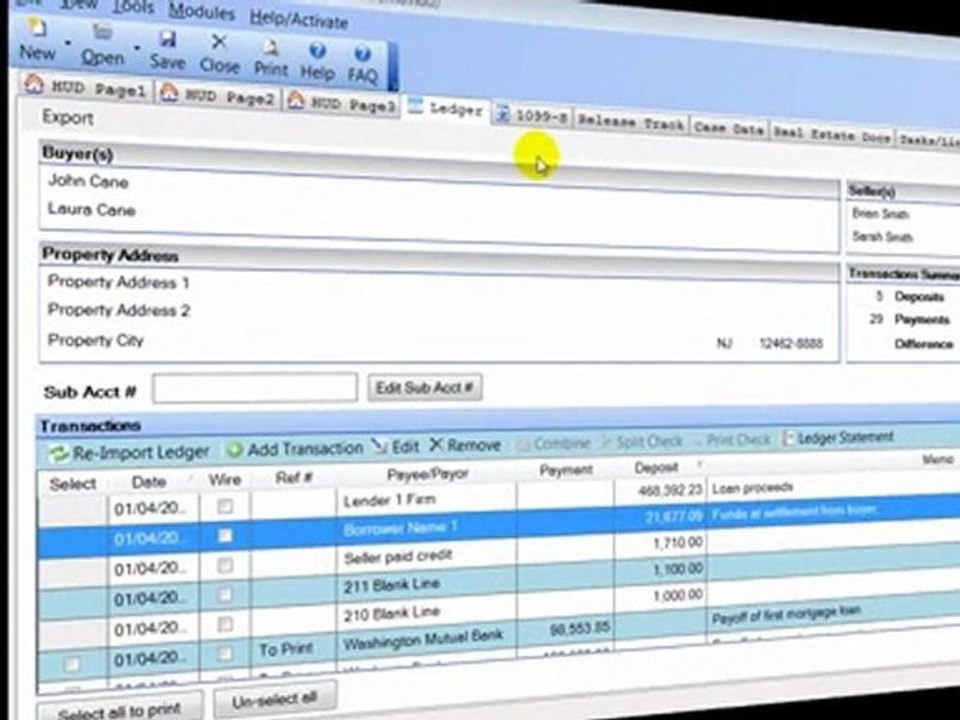
Task: Click the Property City field
Action: [x=96, y=340]
